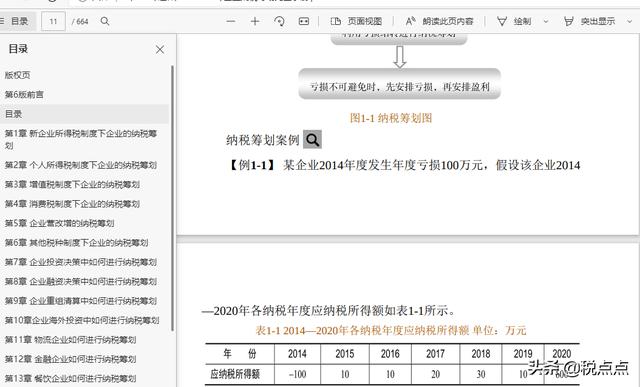The width and height of the screenshot is (640, 387).
Task: Go to 第3章 增值税制度 chapter
Action: [x=72, y=185]
